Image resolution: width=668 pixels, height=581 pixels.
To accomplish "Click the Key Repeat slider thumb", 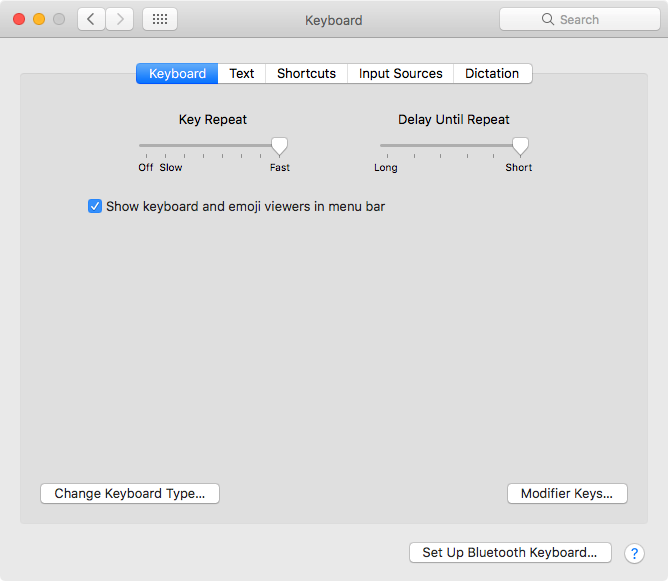I will 280,146.
